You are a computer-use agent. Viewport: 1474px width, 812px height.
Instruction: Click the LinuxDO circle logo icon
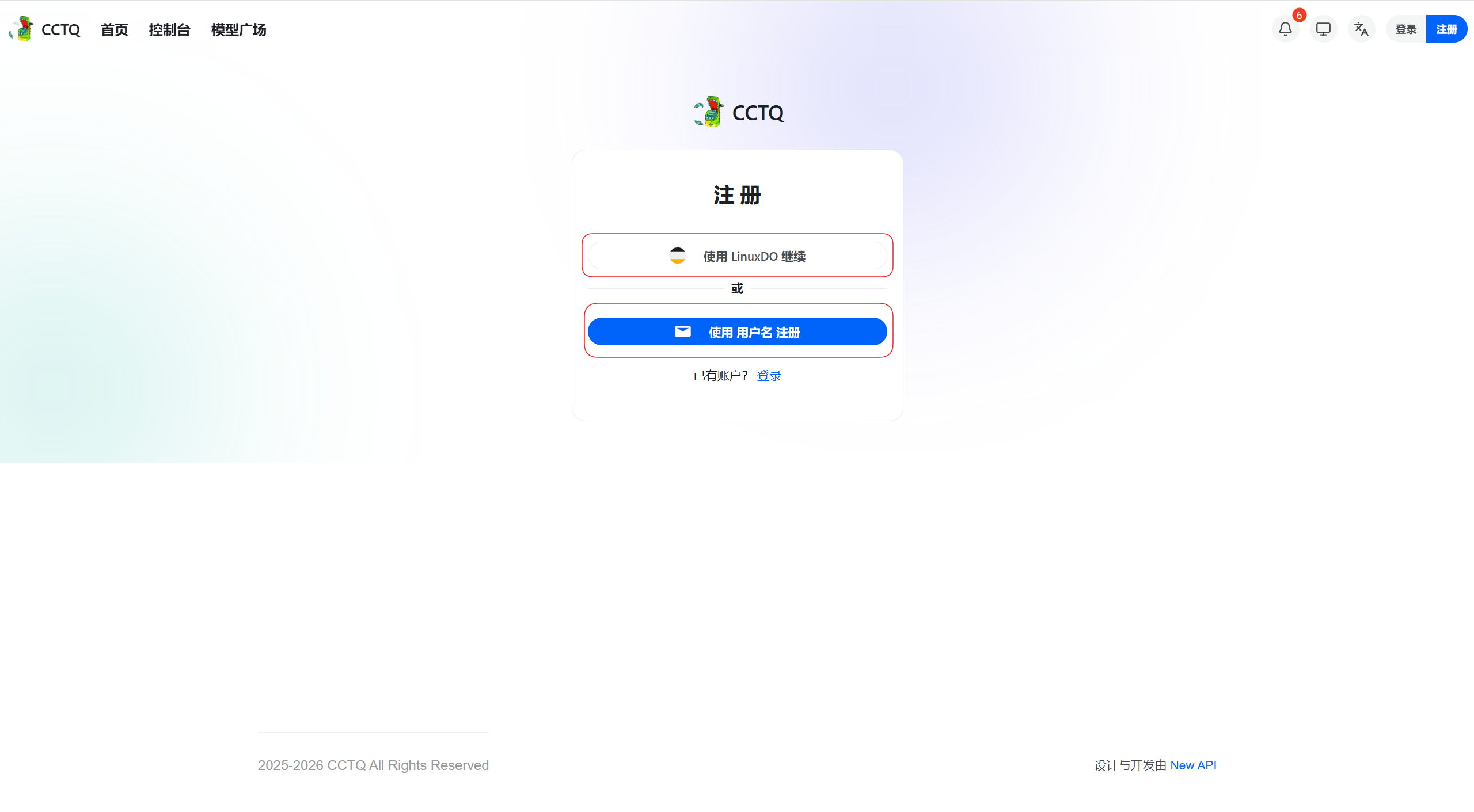[678, 256]
